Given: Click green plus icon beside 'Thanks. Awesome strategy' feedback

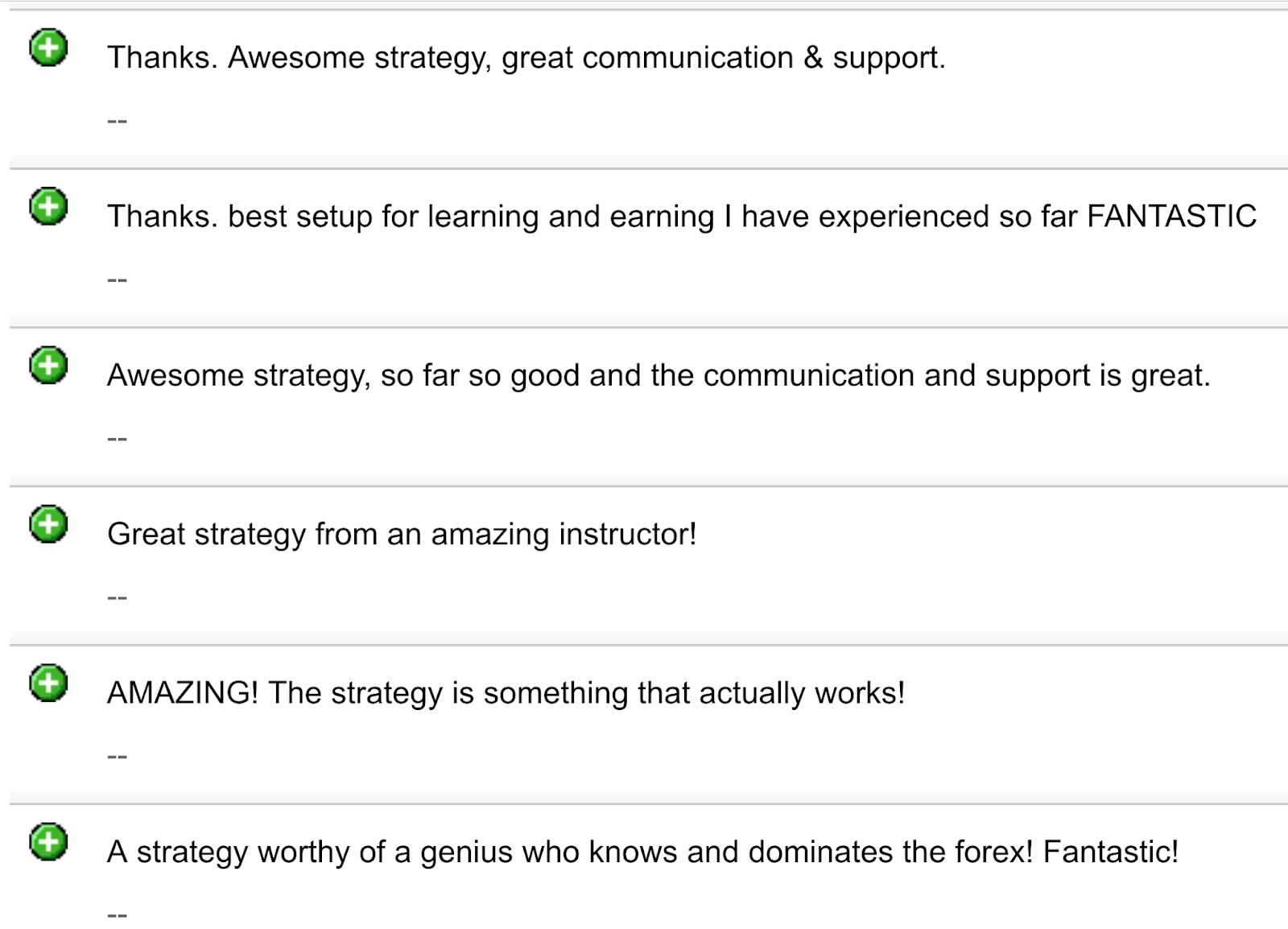Looking at the screenshot, I should (x=48, y=48).
